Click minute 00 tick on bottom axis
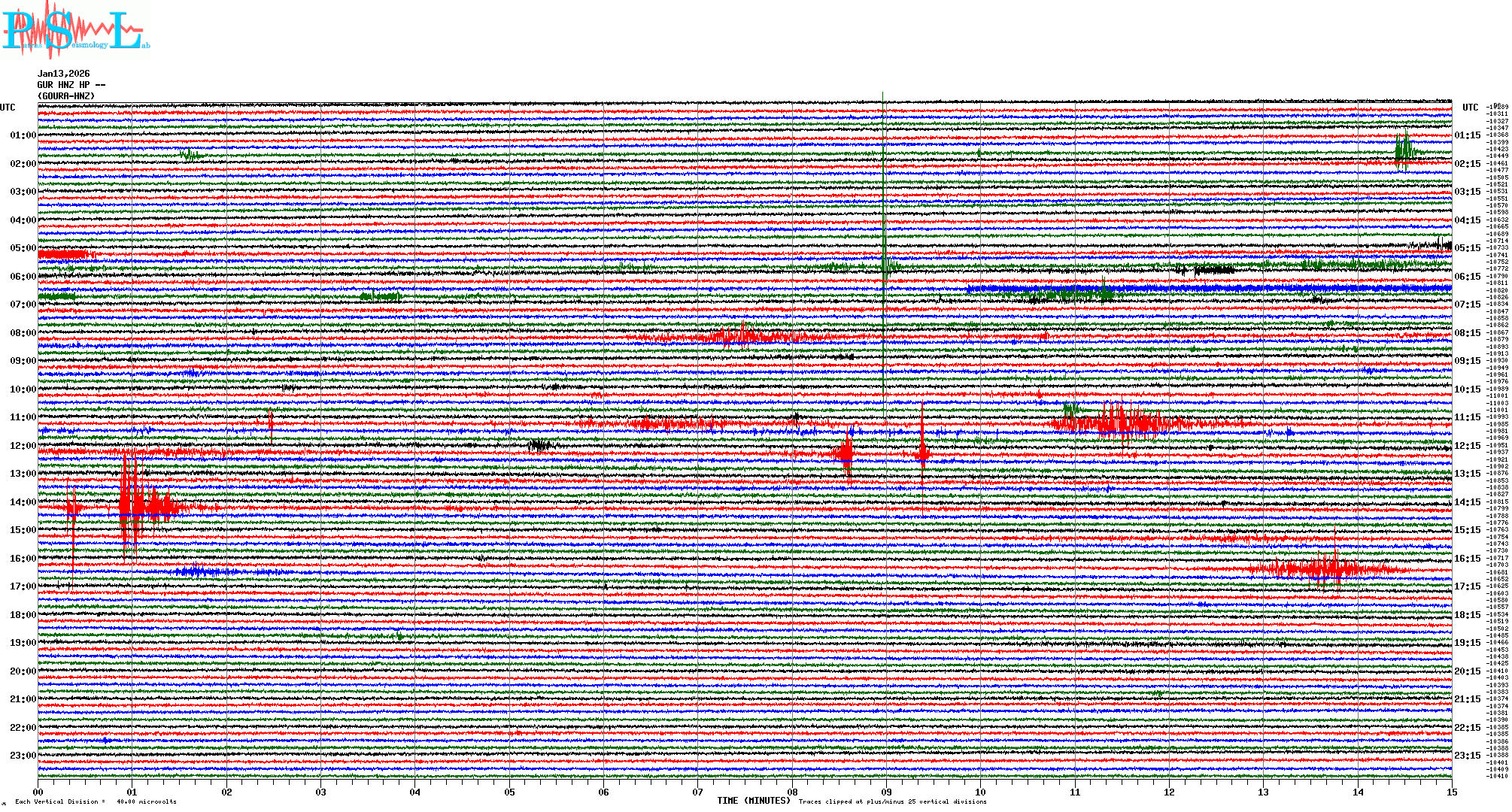1512x812 pixels. (38, 792)
